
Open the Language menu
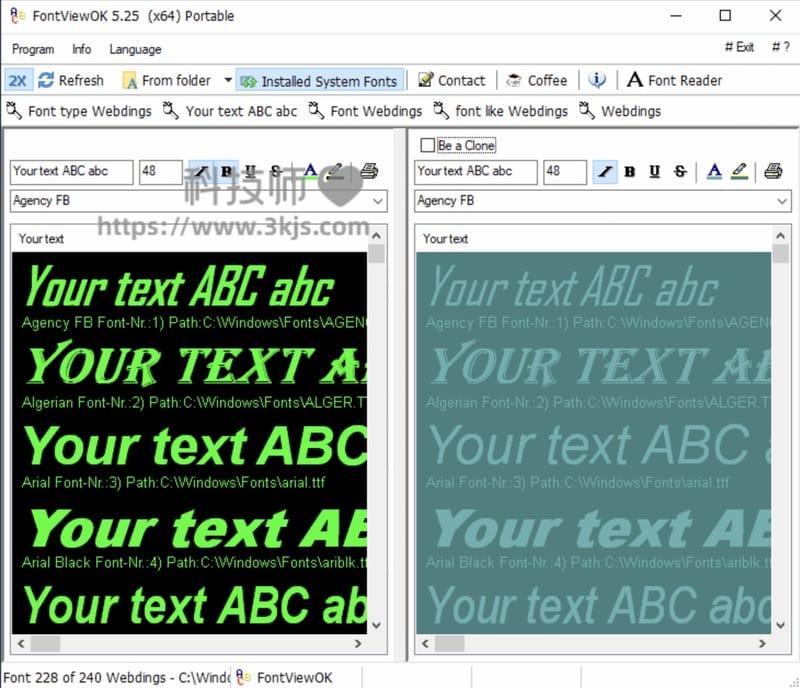pyautogui.click(x=135, y=49)
